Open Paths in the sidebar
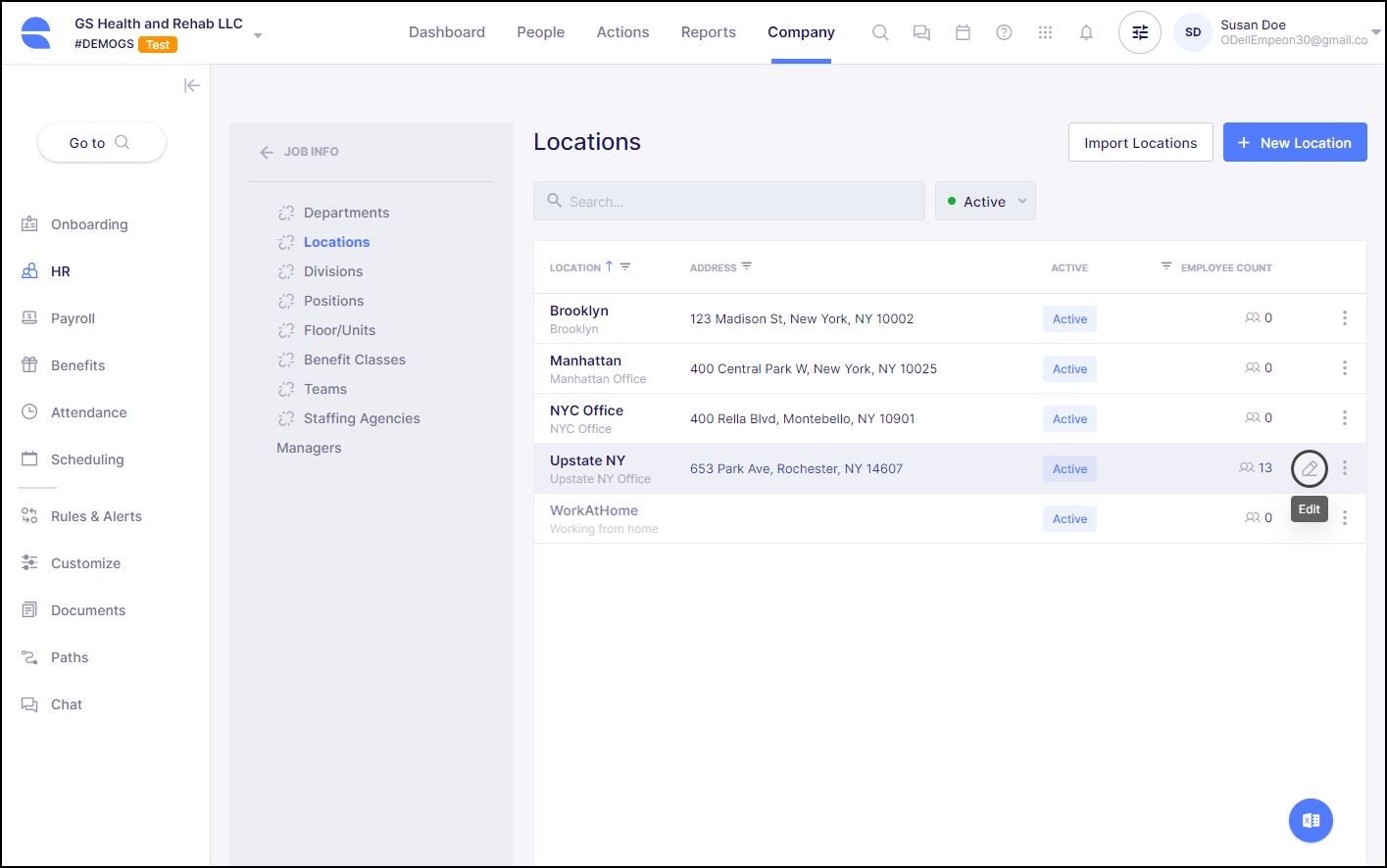 coord(55,657)
